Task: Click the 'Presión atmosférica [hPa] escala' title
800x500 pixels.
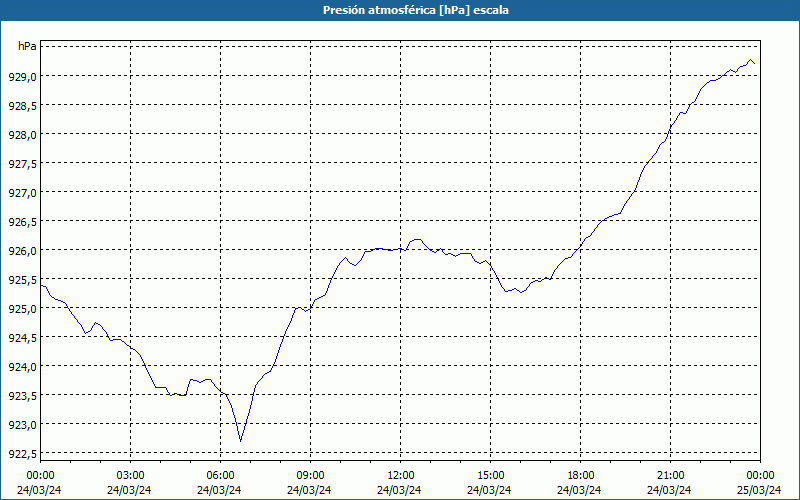Action: (x=416, y=10)
